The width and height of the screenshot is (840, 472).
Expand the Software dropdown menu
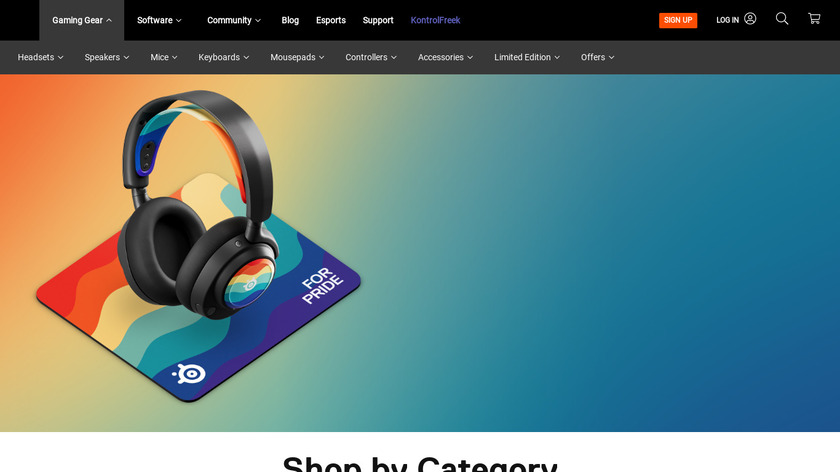(159, 20)
